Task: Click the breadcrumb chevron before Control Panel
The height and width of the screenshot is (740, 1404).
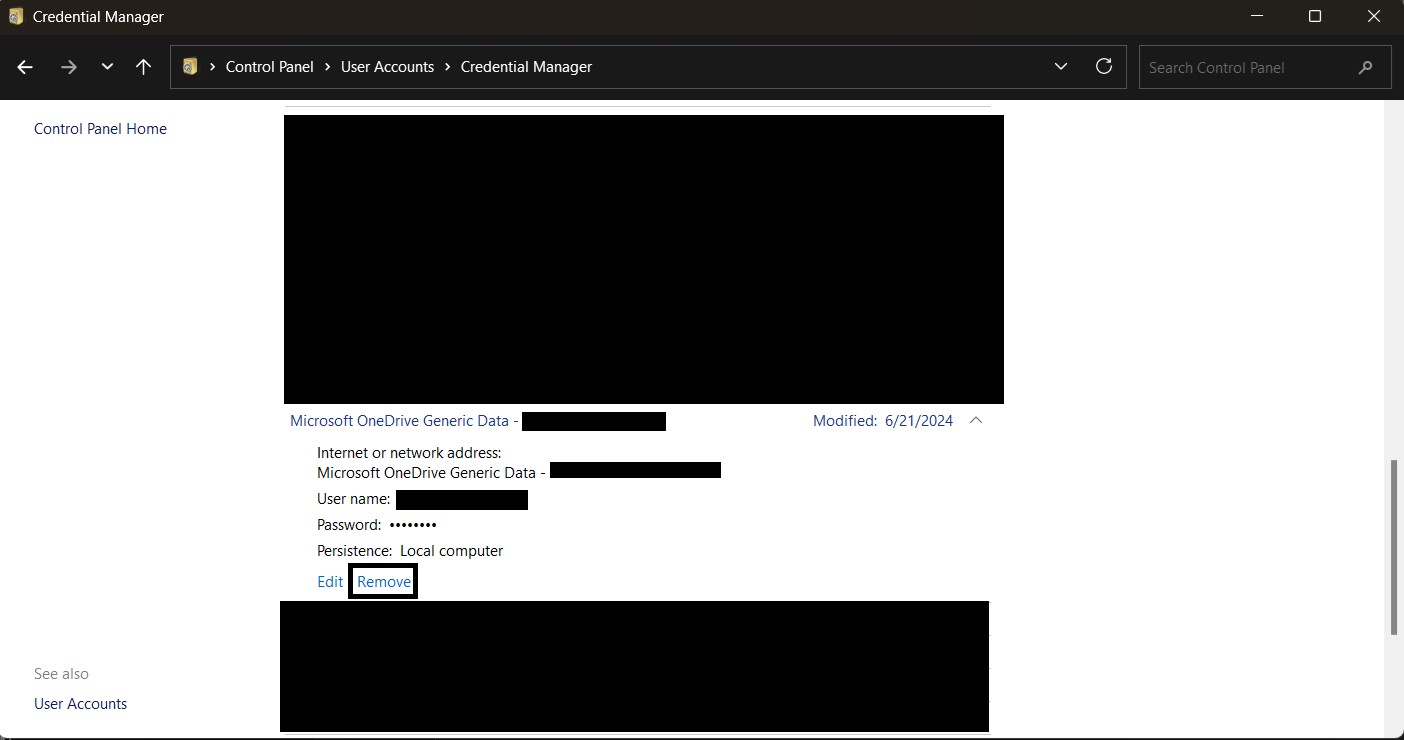Action: 213,67
